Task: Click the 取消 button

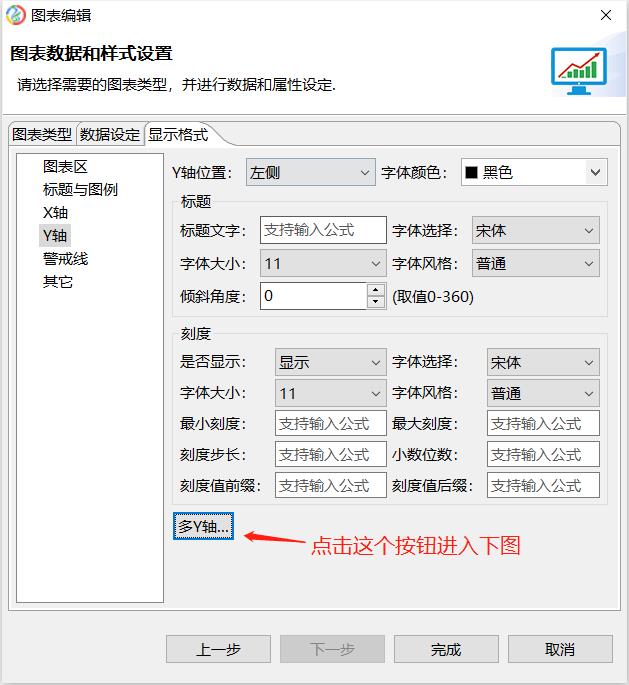Action: (560, 649)
